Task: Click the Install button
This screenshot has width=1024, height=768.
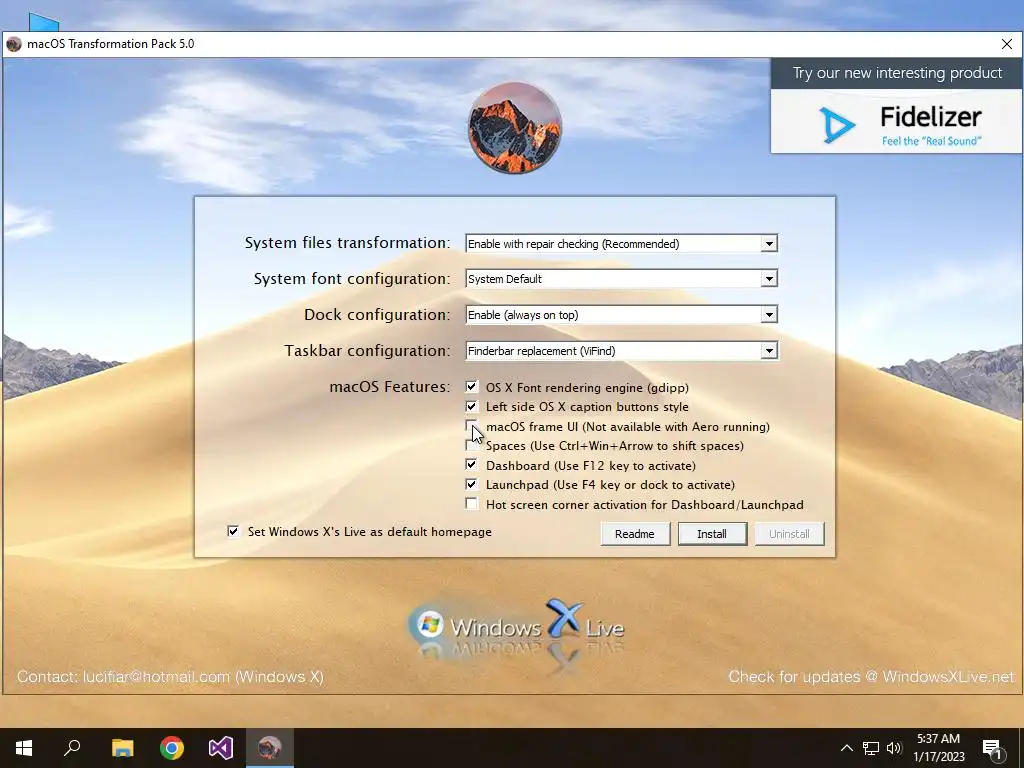Action: coord(712,534)
